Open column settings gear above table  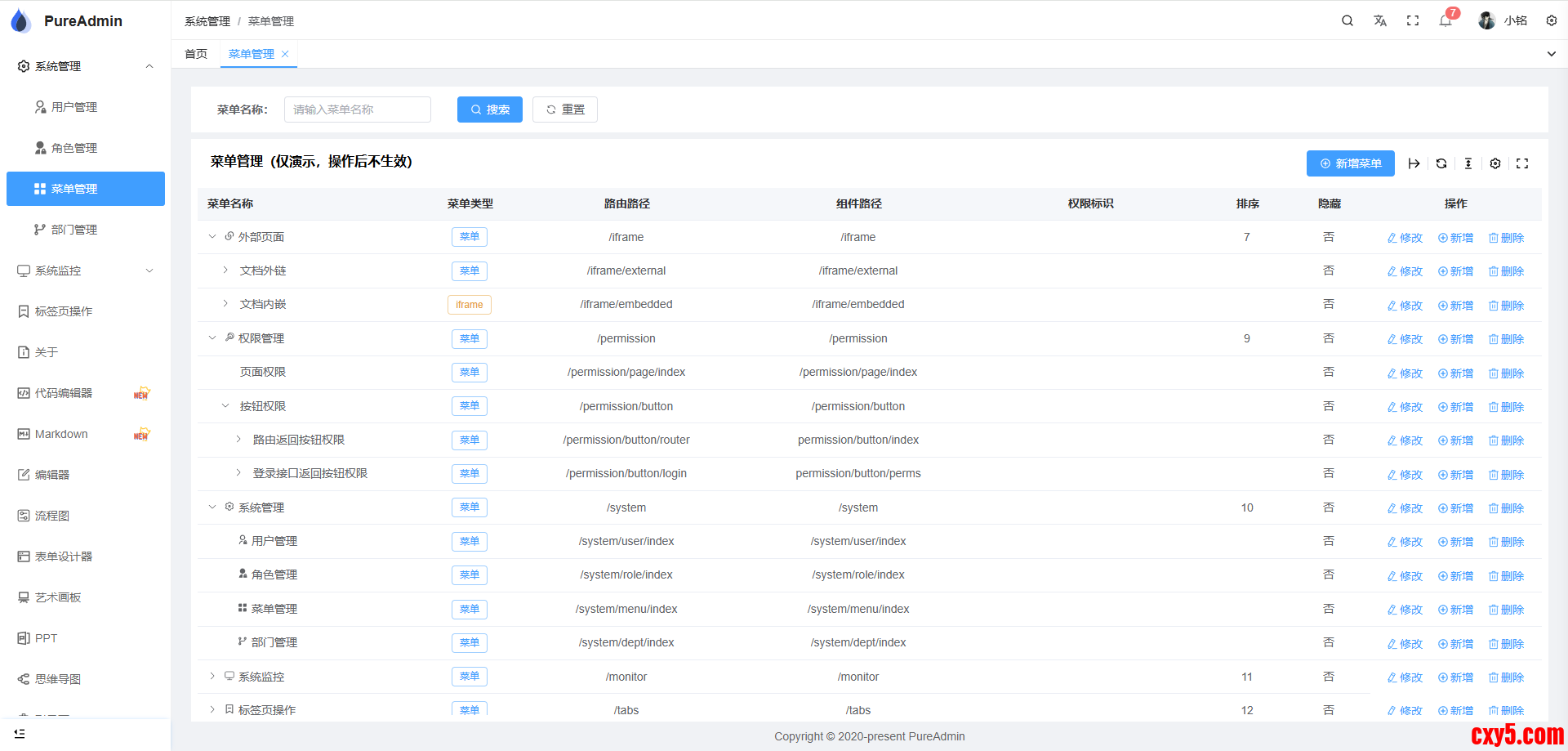click(x=1494, y=163)
